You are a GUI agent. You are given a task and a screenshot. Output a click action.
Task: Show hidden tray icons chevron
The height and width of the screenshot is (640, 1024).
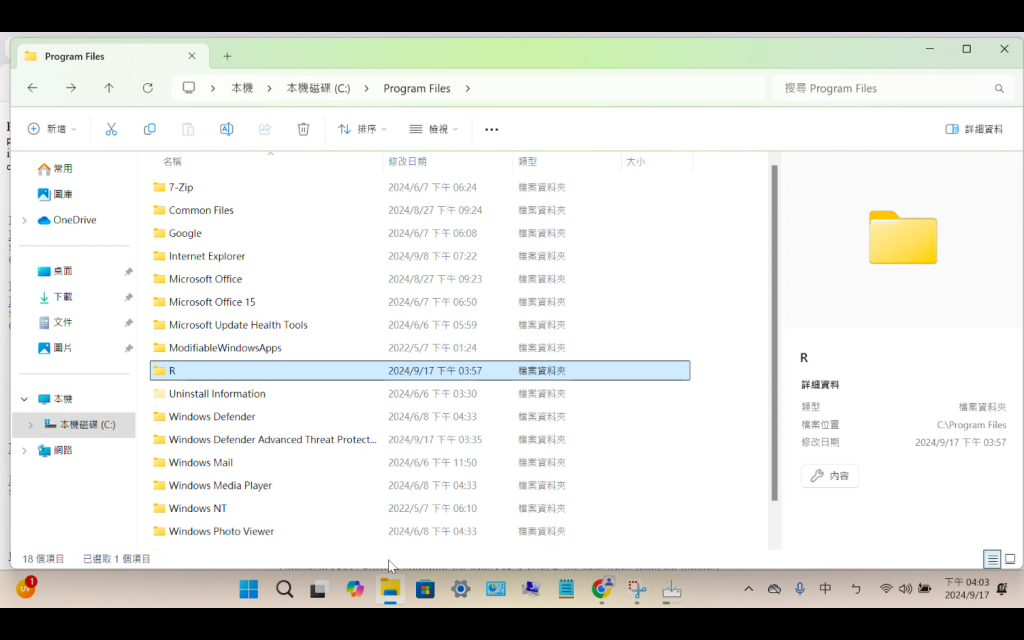pyautogui.click(x=748, y=589)
